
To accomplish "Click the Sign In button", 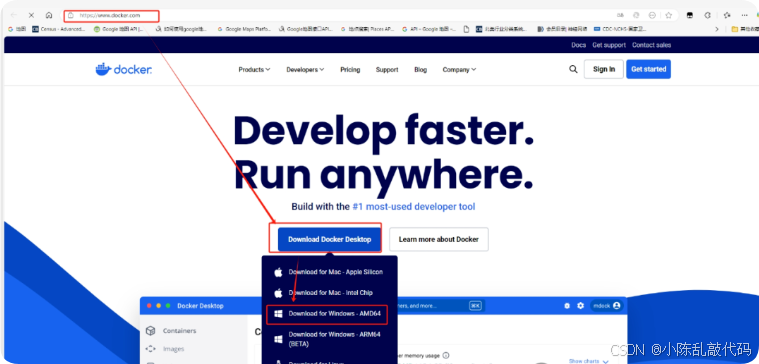I will [x=604, y=69].
